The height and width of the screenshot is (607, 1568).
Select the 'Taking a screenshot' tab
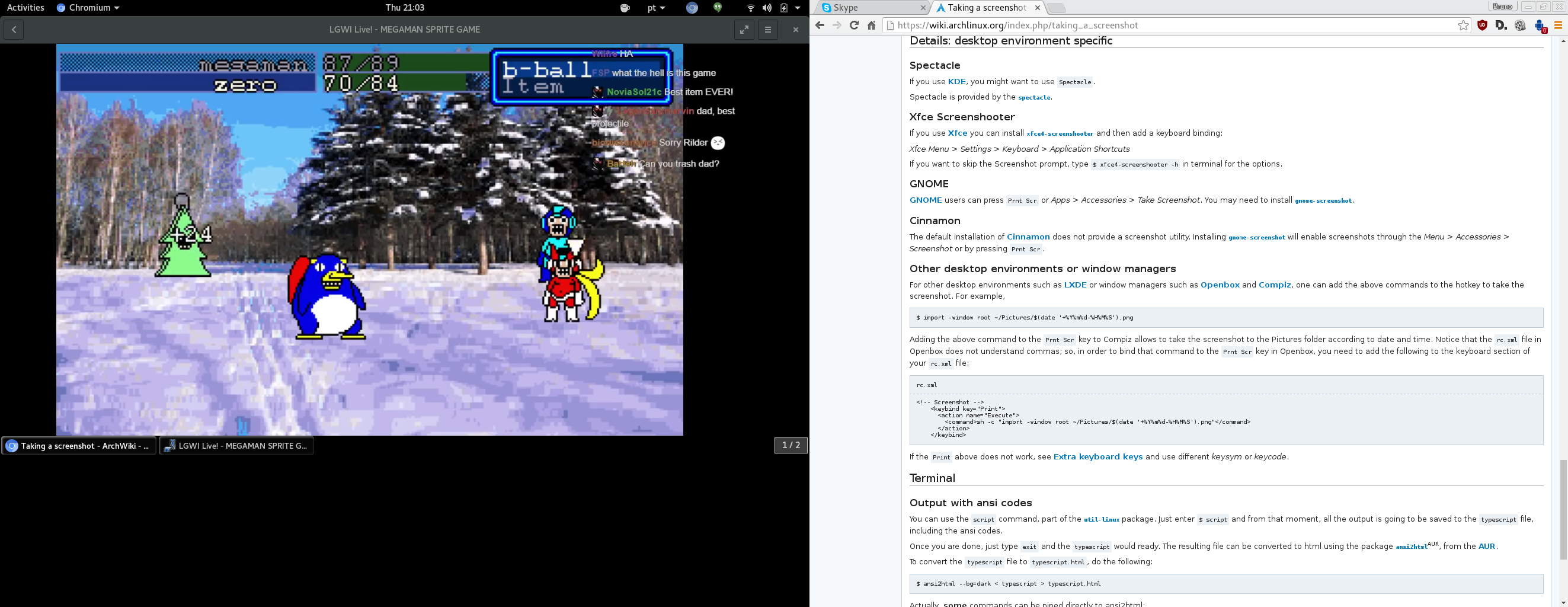click(989, 8)
